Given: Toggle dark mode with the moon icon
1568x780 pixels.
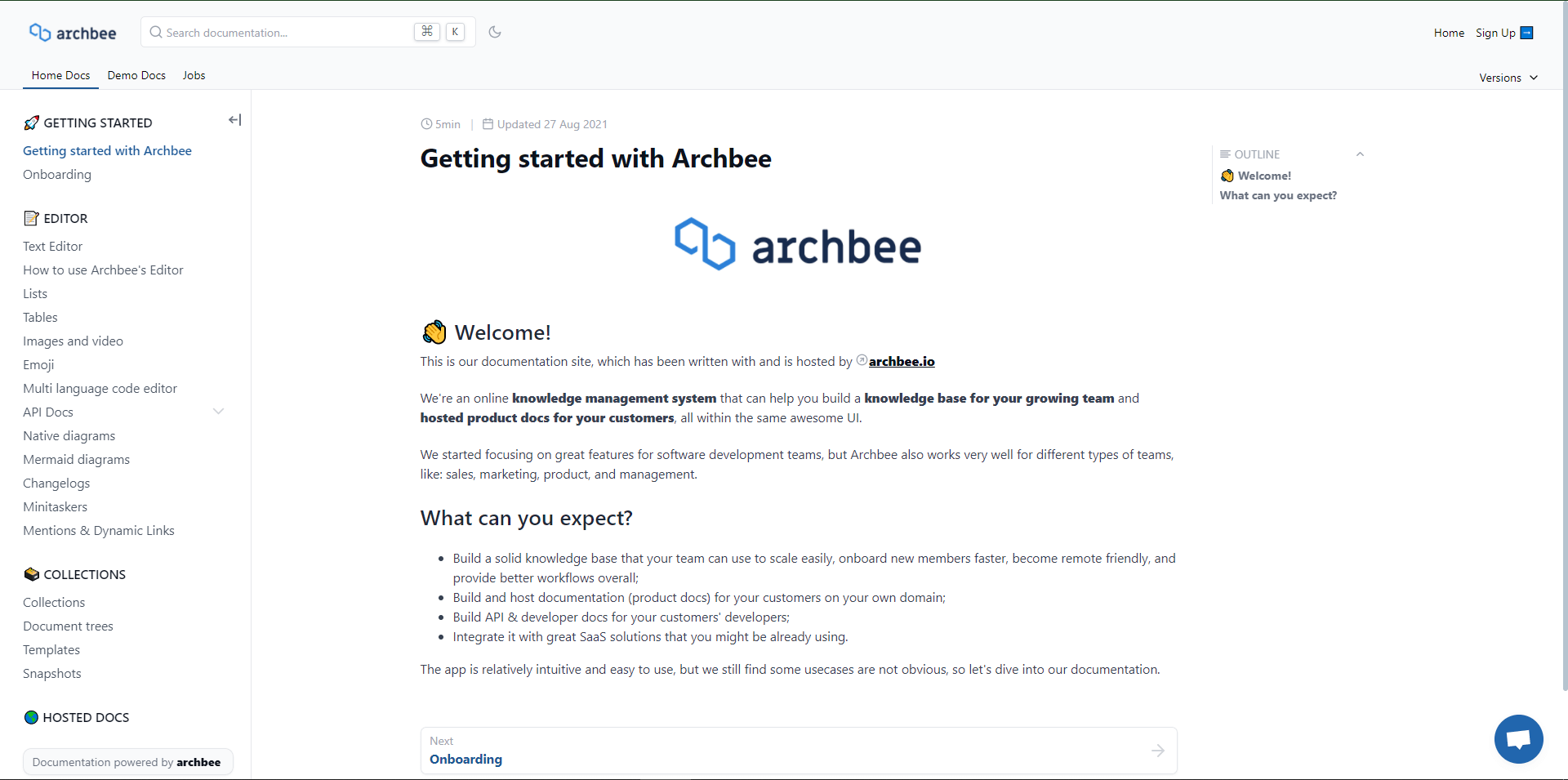Looking at the screenshot, I should click(x=495, y=32).
